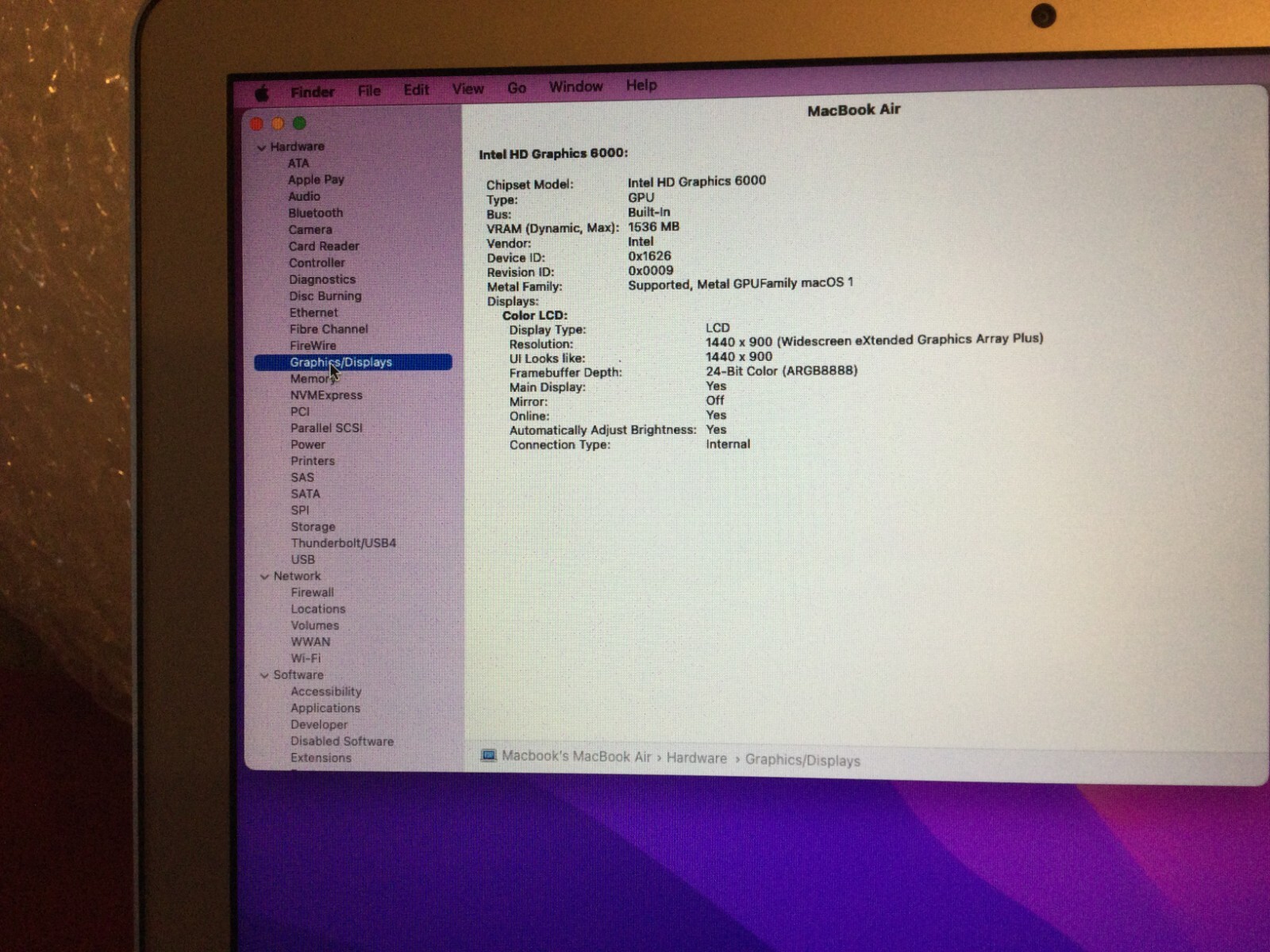Select SAS in the sidebar
The image size is (1270, 952).
[x=302, y=478]
